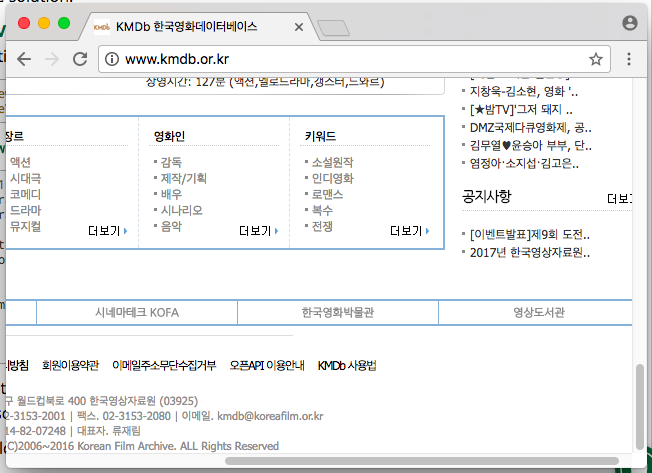The image size is (652, 473).
Task: Open news item DMZ국제다큐영화제
Action: 531,128
